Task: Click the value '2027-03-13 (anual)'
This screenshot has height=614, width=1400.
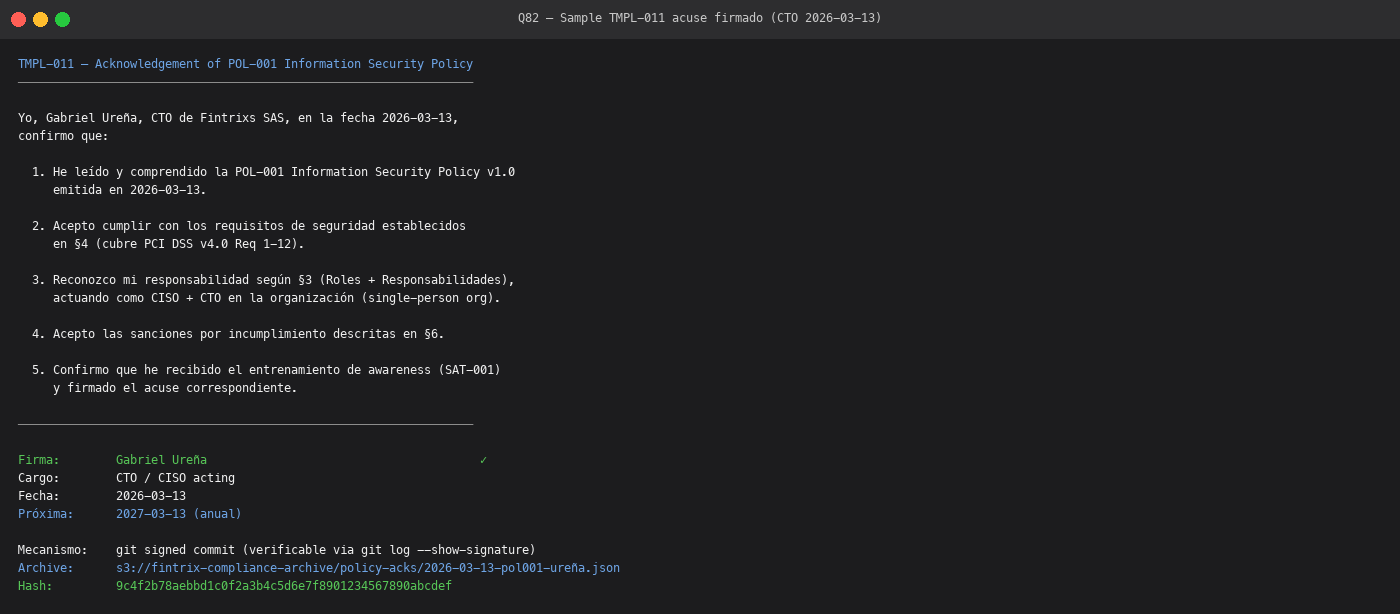Action: [x=179, y=514]
